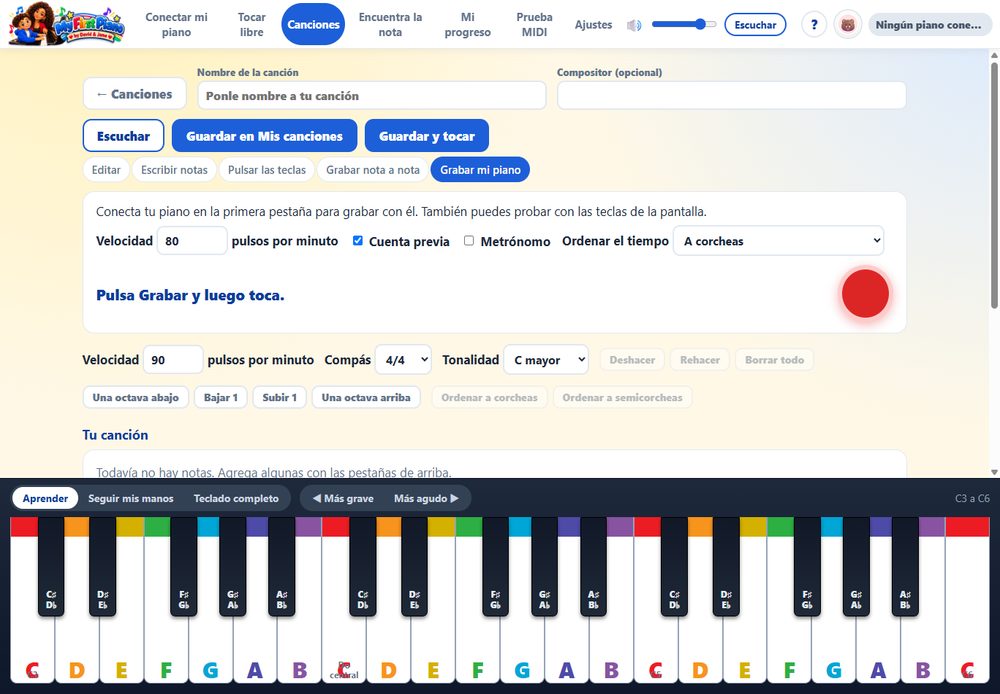Click Una octava abajo button
Viewport: 1000px width, 694px height.
pos(135,397)
